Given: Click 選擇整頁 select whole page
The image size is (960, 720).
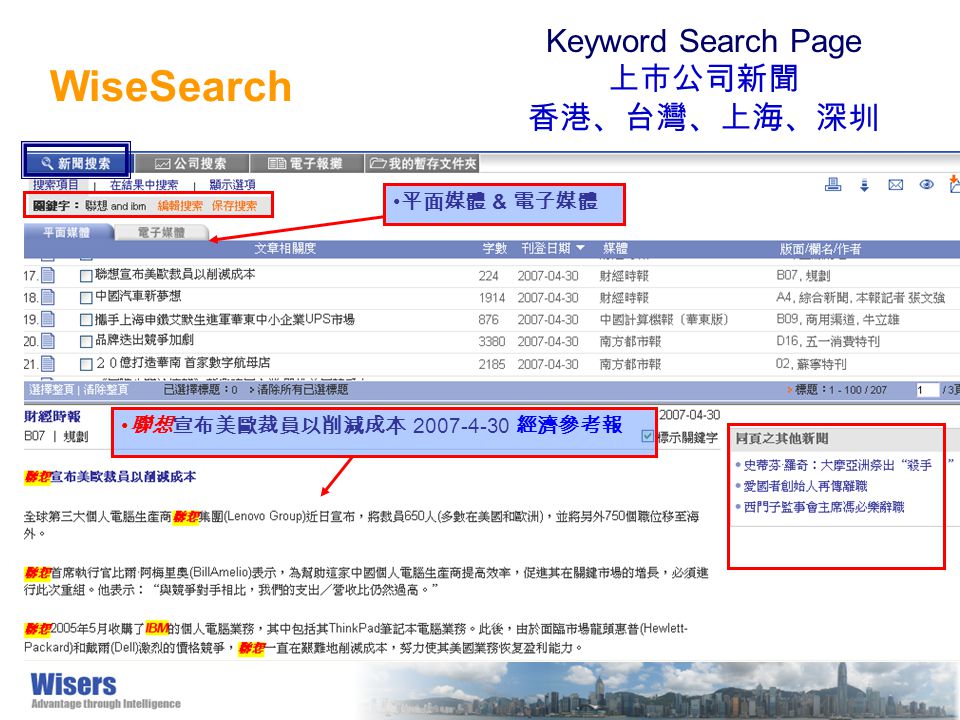Looking at the screenshot, I should coord(53,389).
